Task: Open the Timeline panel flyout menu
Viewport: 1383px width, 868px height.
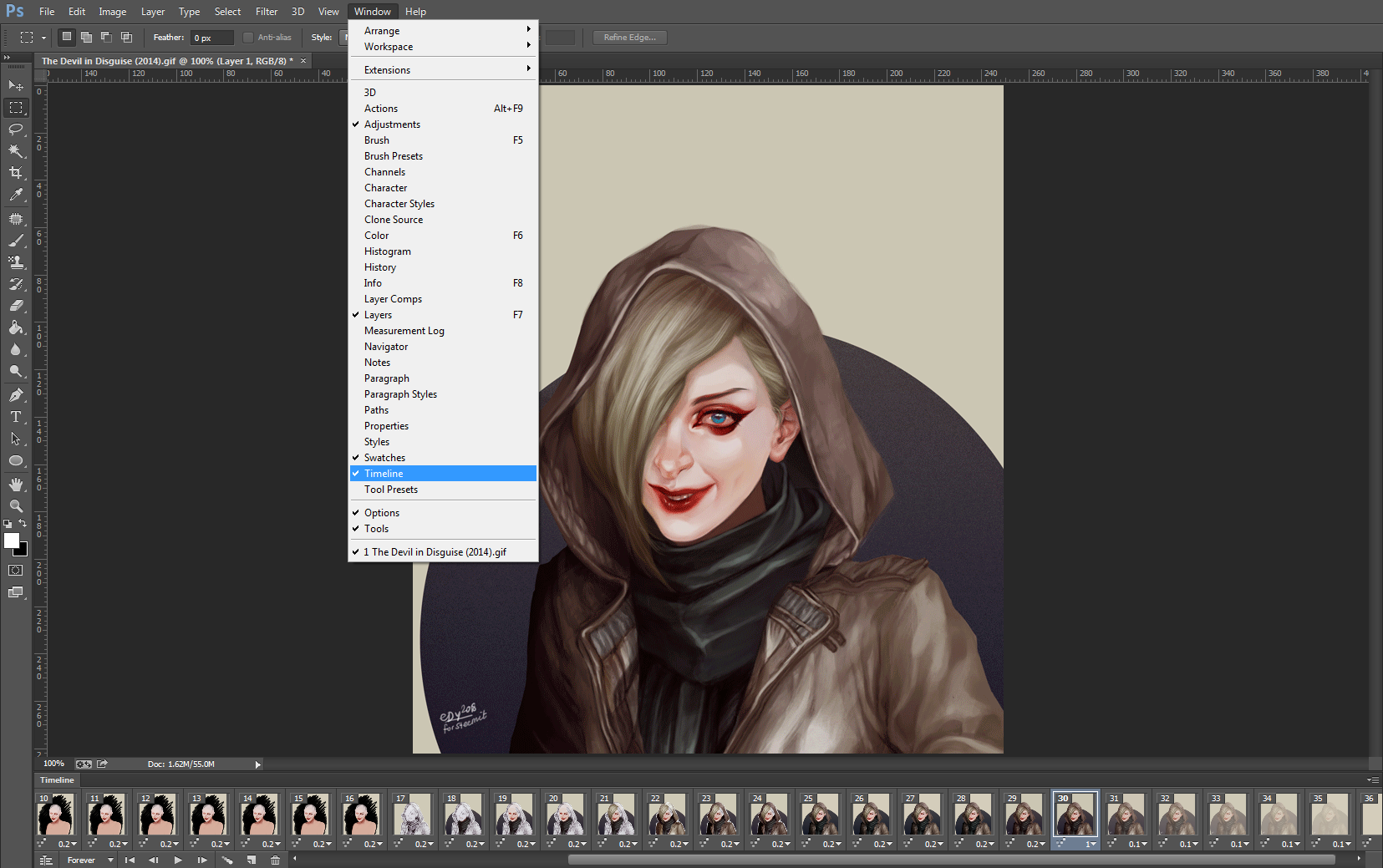Action: pyautogui.click(x=1372, y=780)
